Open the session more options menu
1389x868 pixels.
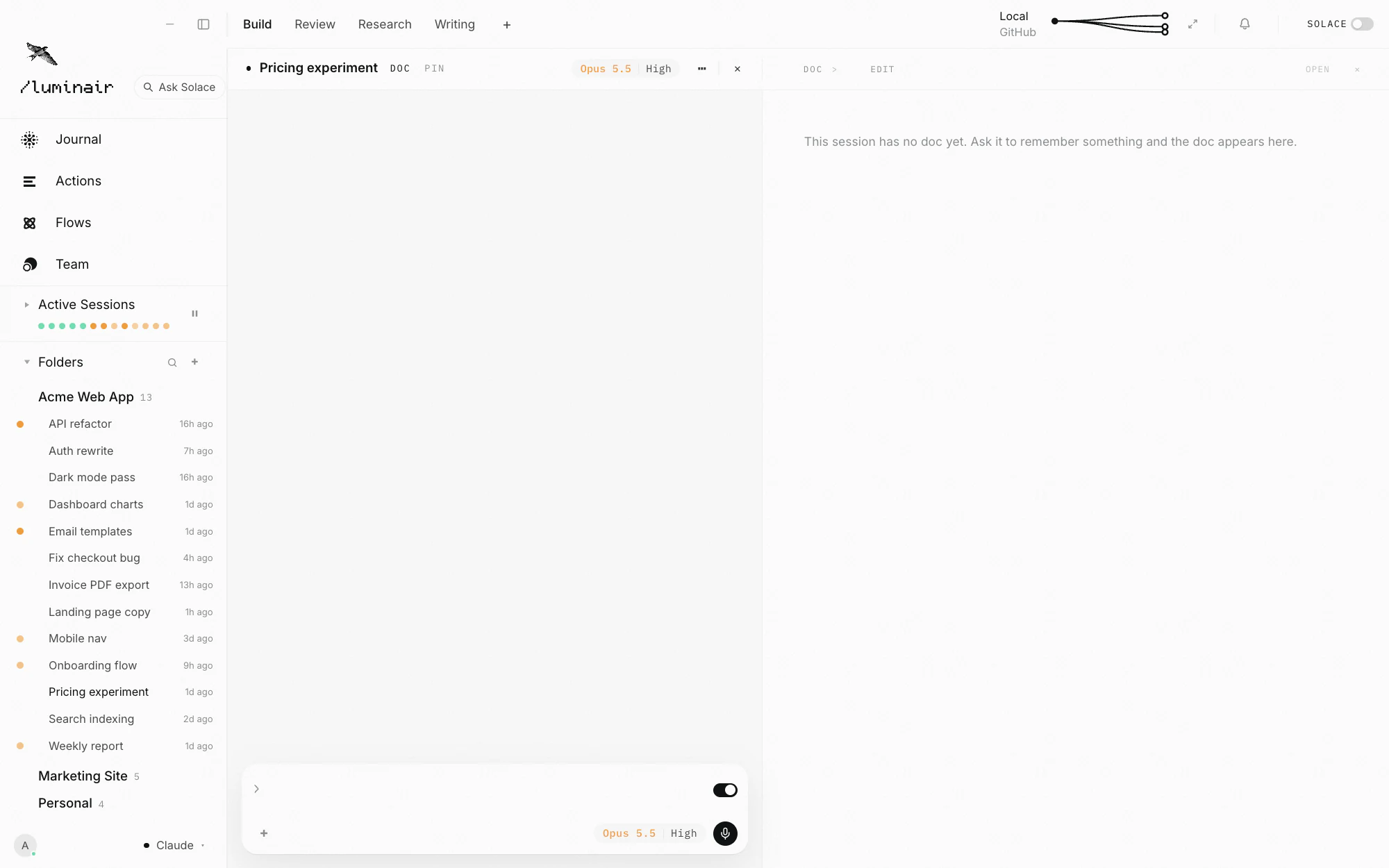(x=702, y=69)
